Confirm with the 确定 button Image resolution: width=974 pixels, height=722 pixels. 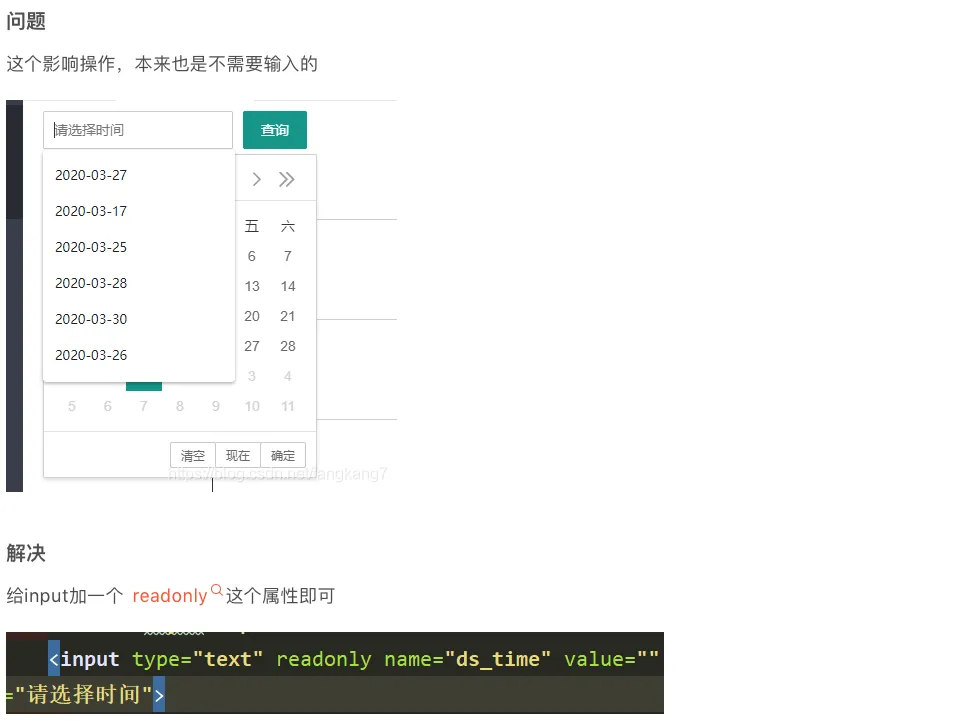tap(282, 455)
